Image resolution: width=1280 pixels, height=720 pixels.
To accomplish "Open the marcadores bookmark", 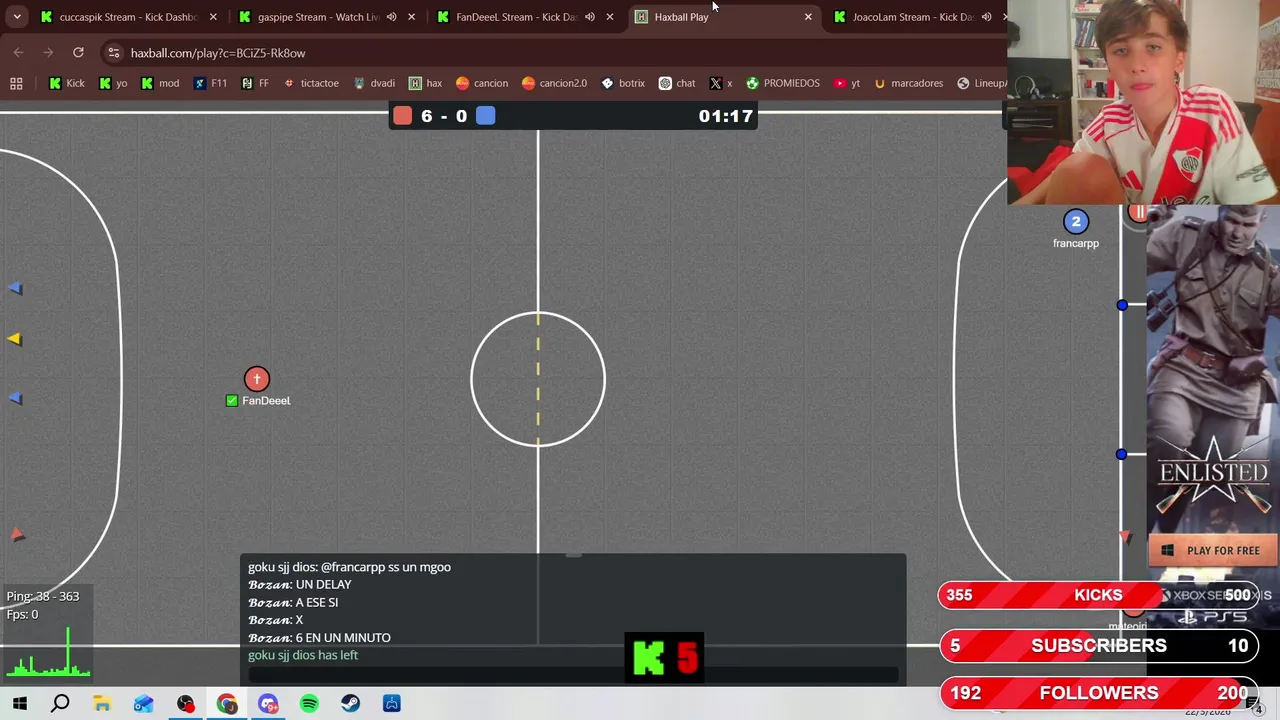I will (x=908, y=83).
